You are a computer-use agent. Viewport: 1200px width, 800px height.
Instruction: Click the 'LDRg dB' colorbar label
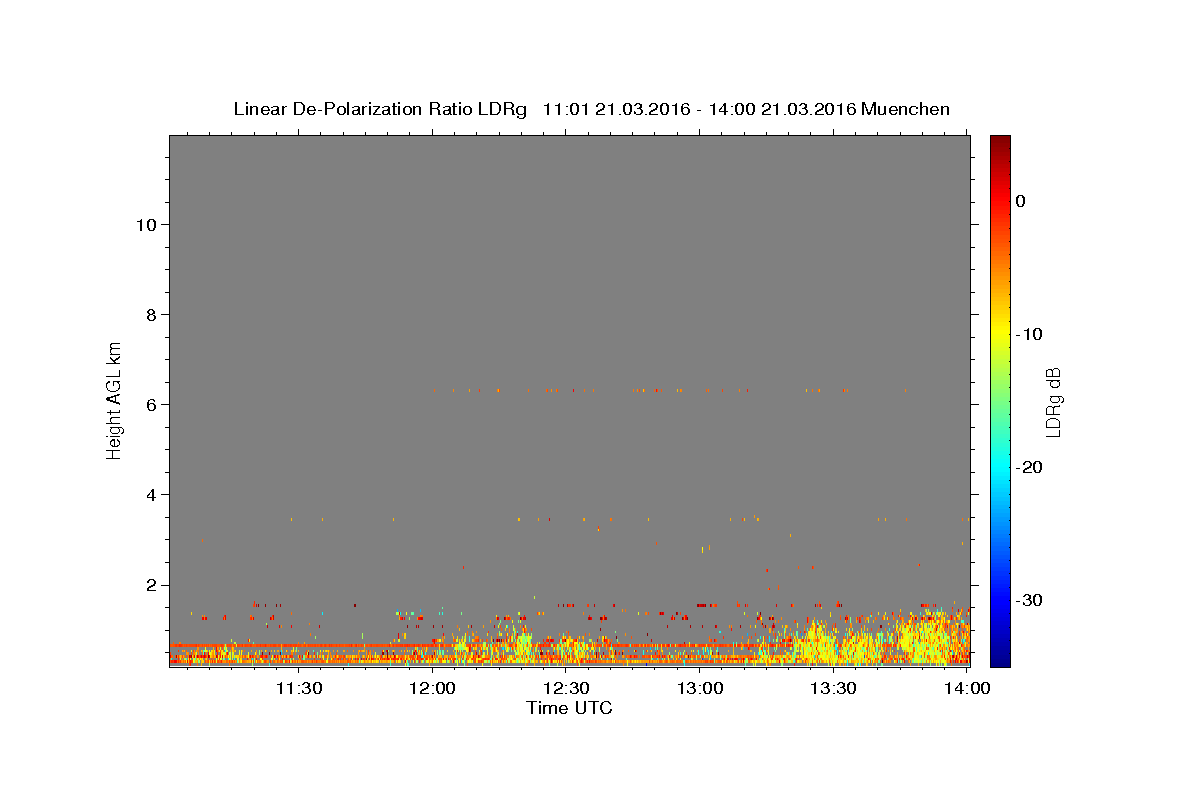pyautogui.click(x=1052, y=402)
